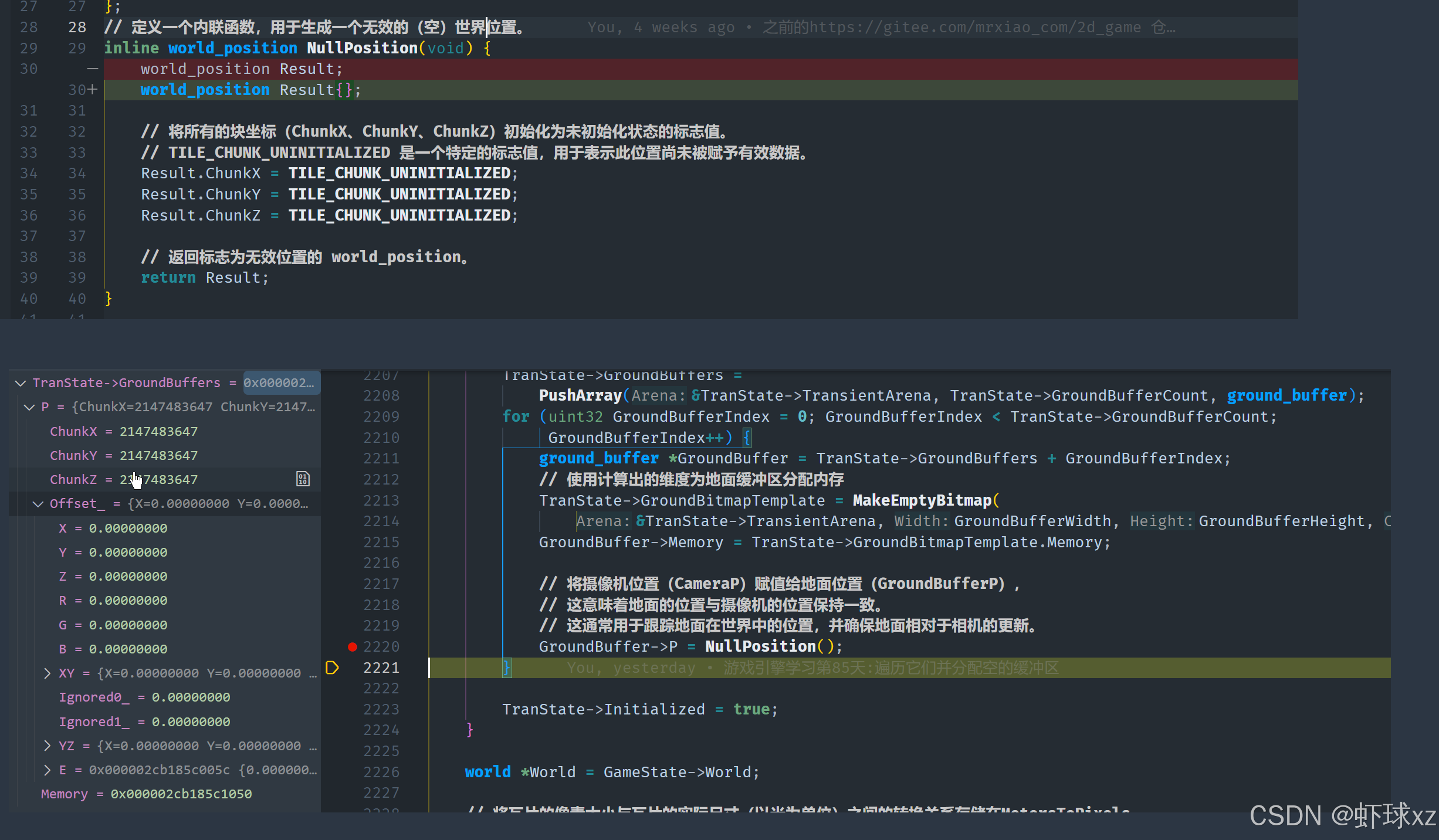Select the Y = 0.00000000 row
This screenshot has height=840, width=1439.
(165, 553)
